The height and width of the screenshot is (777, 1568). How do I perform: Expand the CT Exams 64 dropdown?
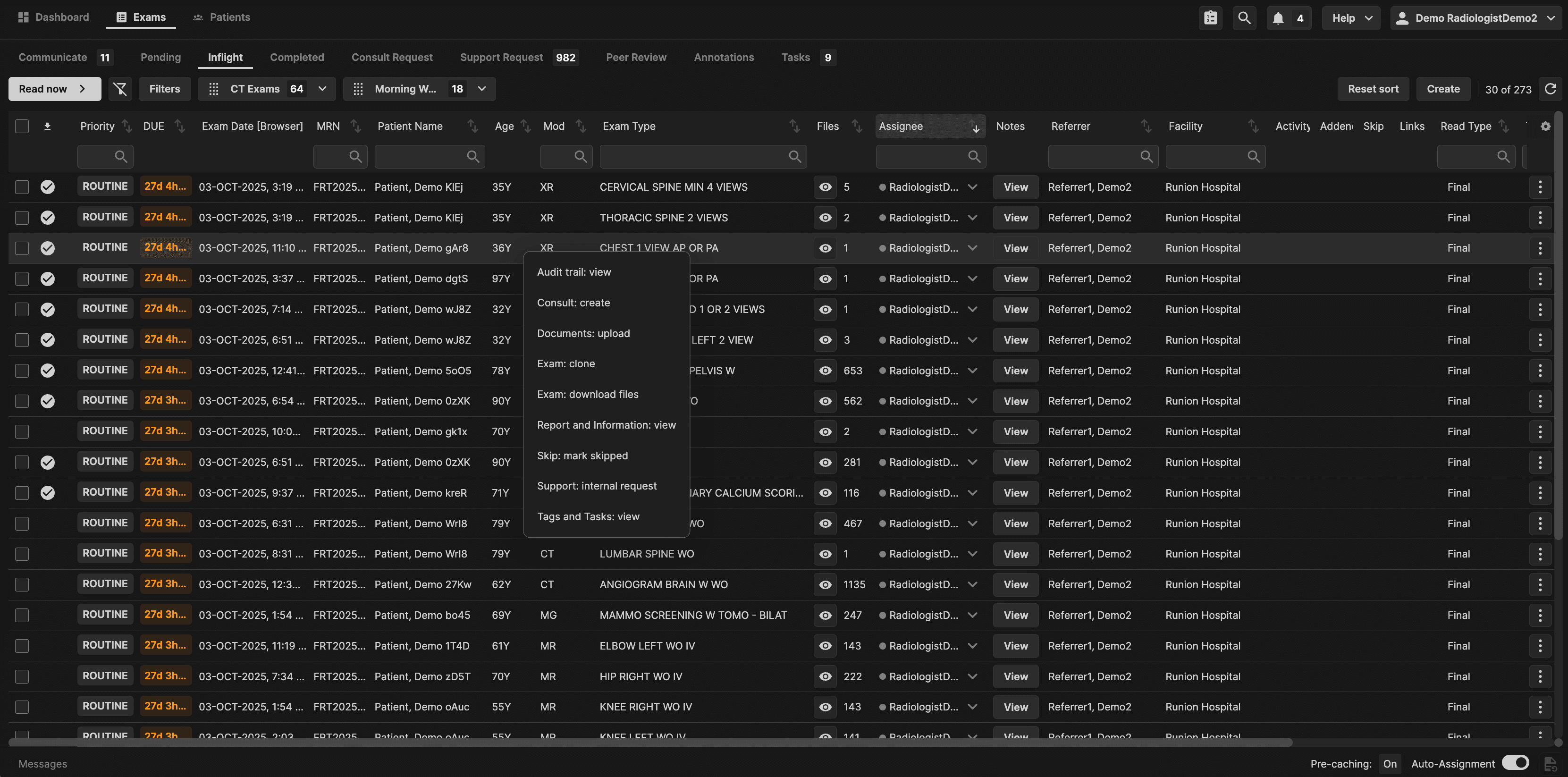[x=322, y=89]
